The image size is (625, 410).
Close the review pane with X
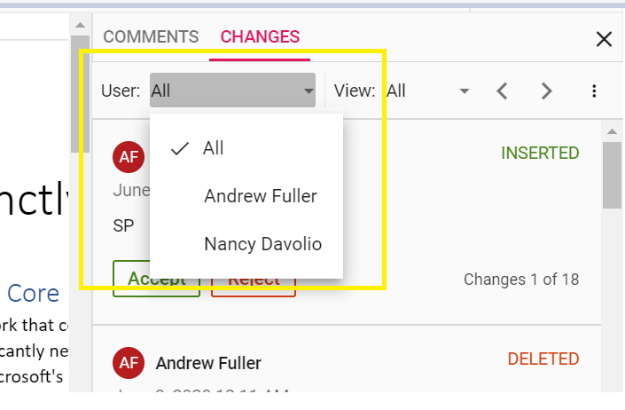tap(603, 39)
